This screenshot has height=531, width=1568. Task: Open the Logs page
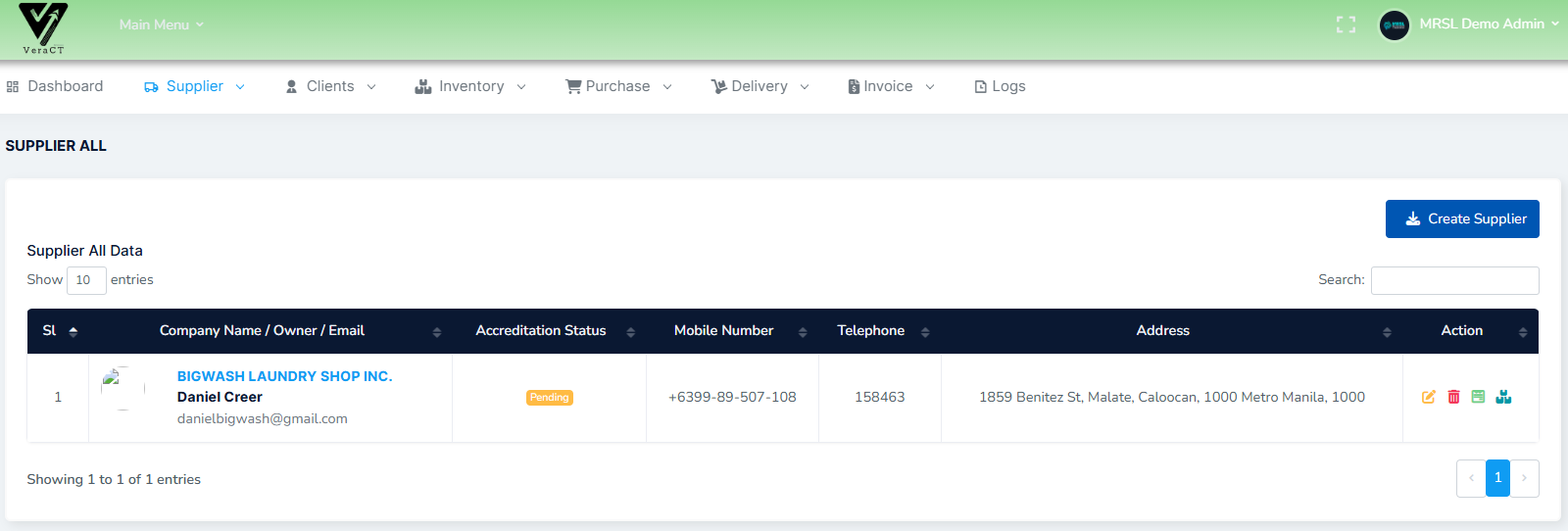click(x=1000, y=86)
